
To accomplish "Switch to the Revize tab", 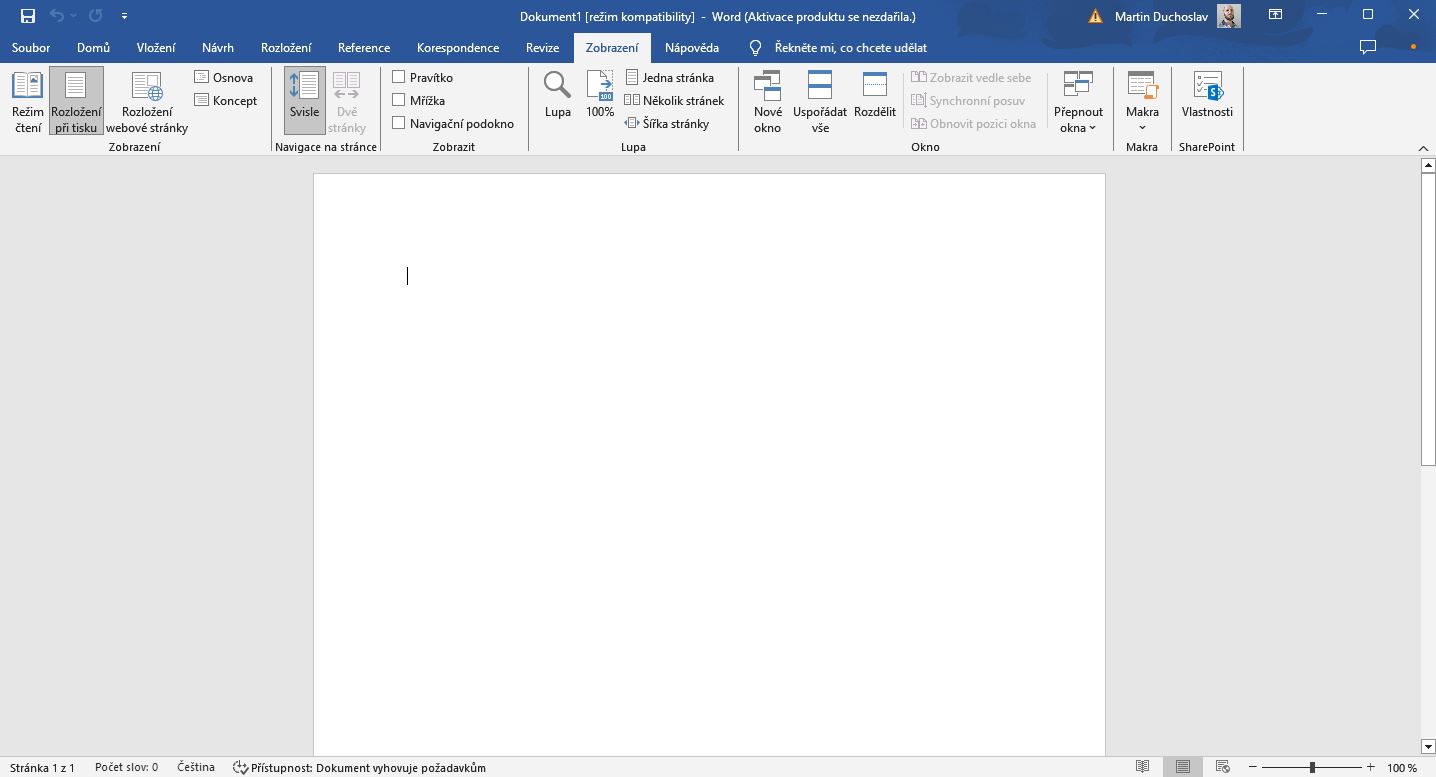I will [x=542, y=47].
